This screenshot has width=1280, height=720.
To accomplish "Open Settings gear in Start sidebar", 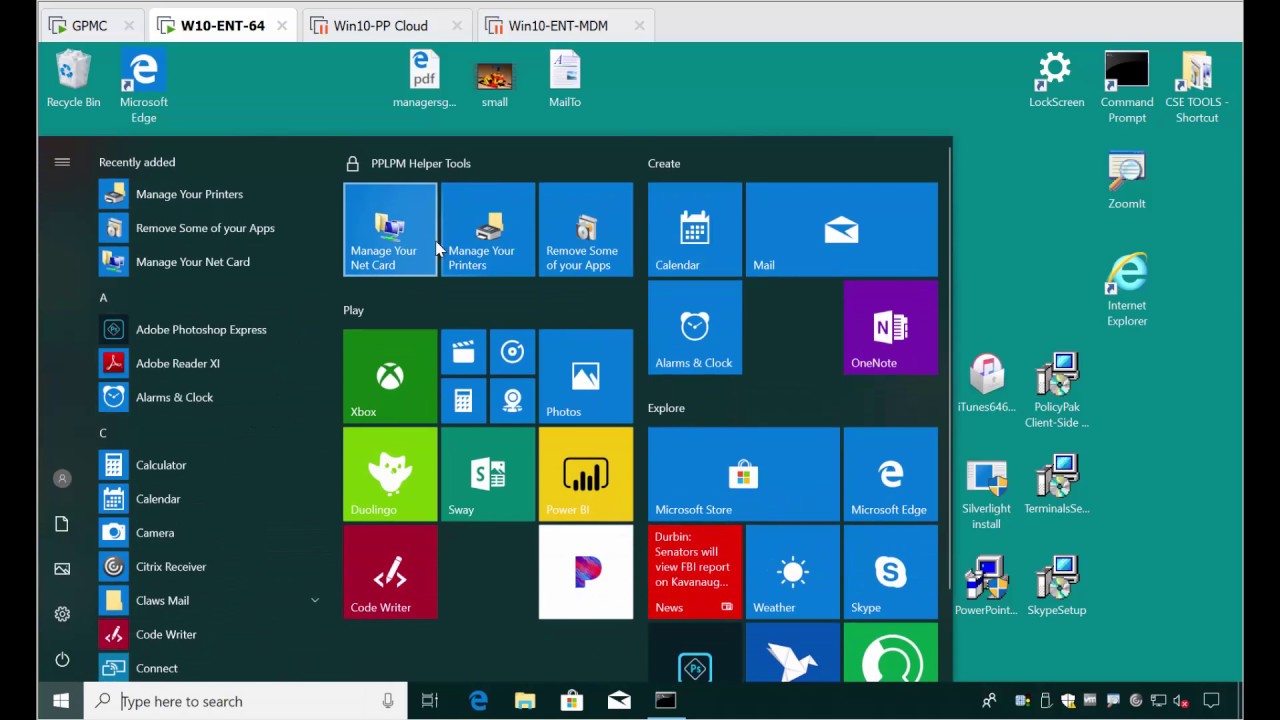I will coord(62,614).
